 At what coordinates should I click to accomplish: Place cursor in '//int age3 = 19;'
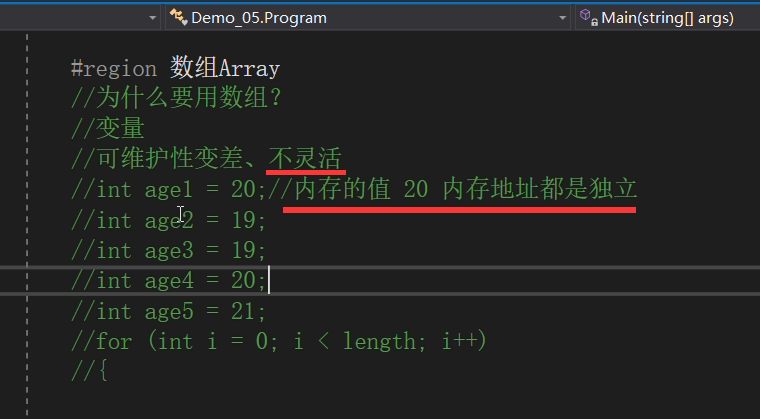coord(169,251)
